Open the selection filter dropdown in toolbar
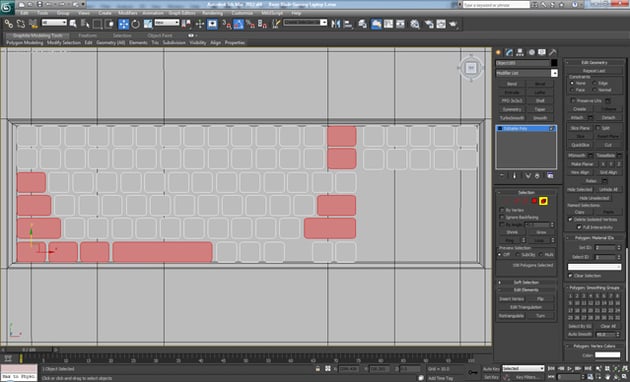This screenshot has width=630, height=382. pyautogui.click(x=54, y=22)
